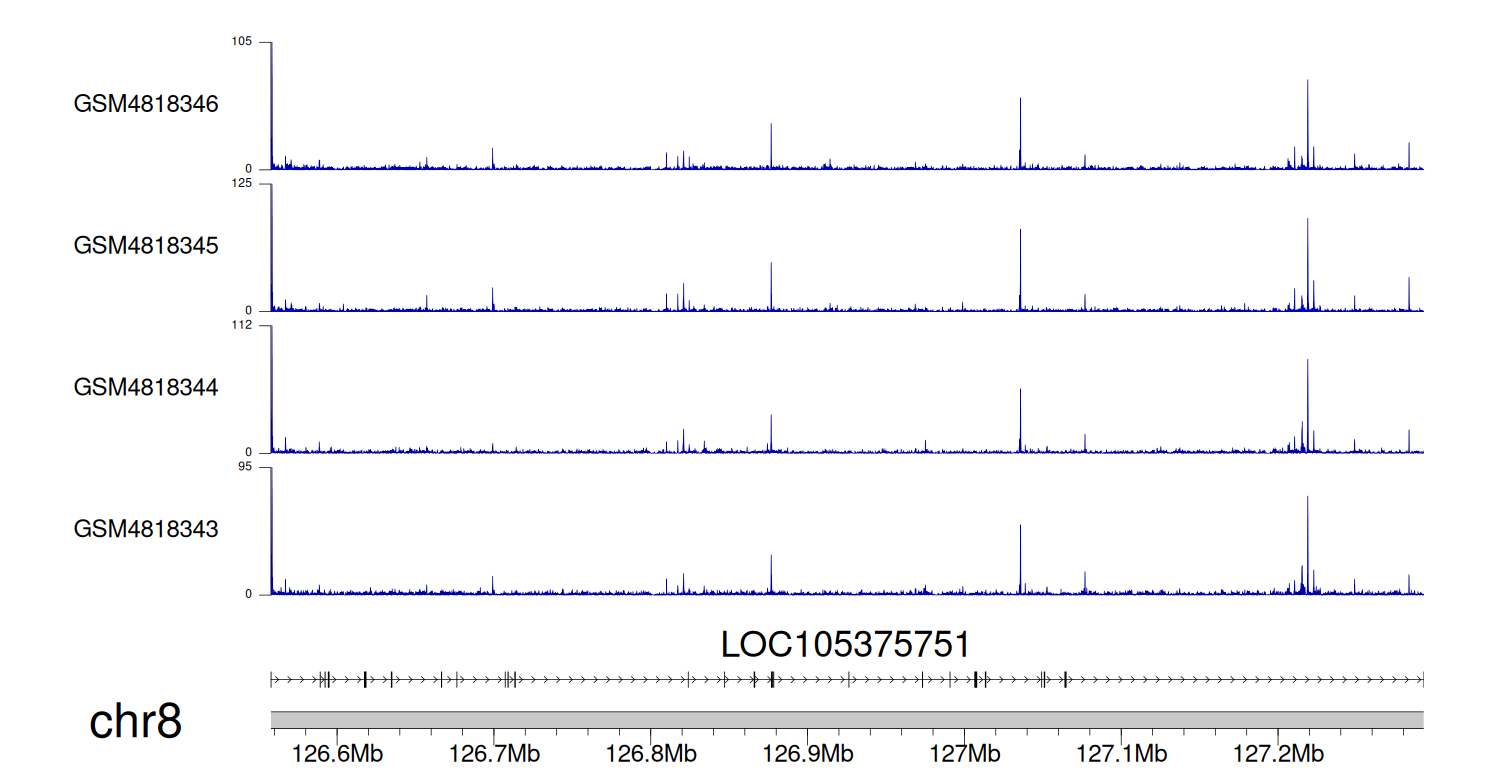Image resolution: width=1500 pixels, height=780 pixels.
Task: Select the 126.9Mb axis label
Action: [x=809, y=753]
